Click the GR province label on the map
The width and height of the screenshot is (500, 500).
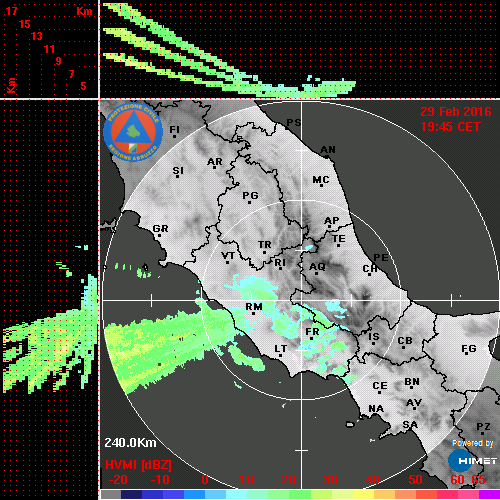click(x=160, y=229)
